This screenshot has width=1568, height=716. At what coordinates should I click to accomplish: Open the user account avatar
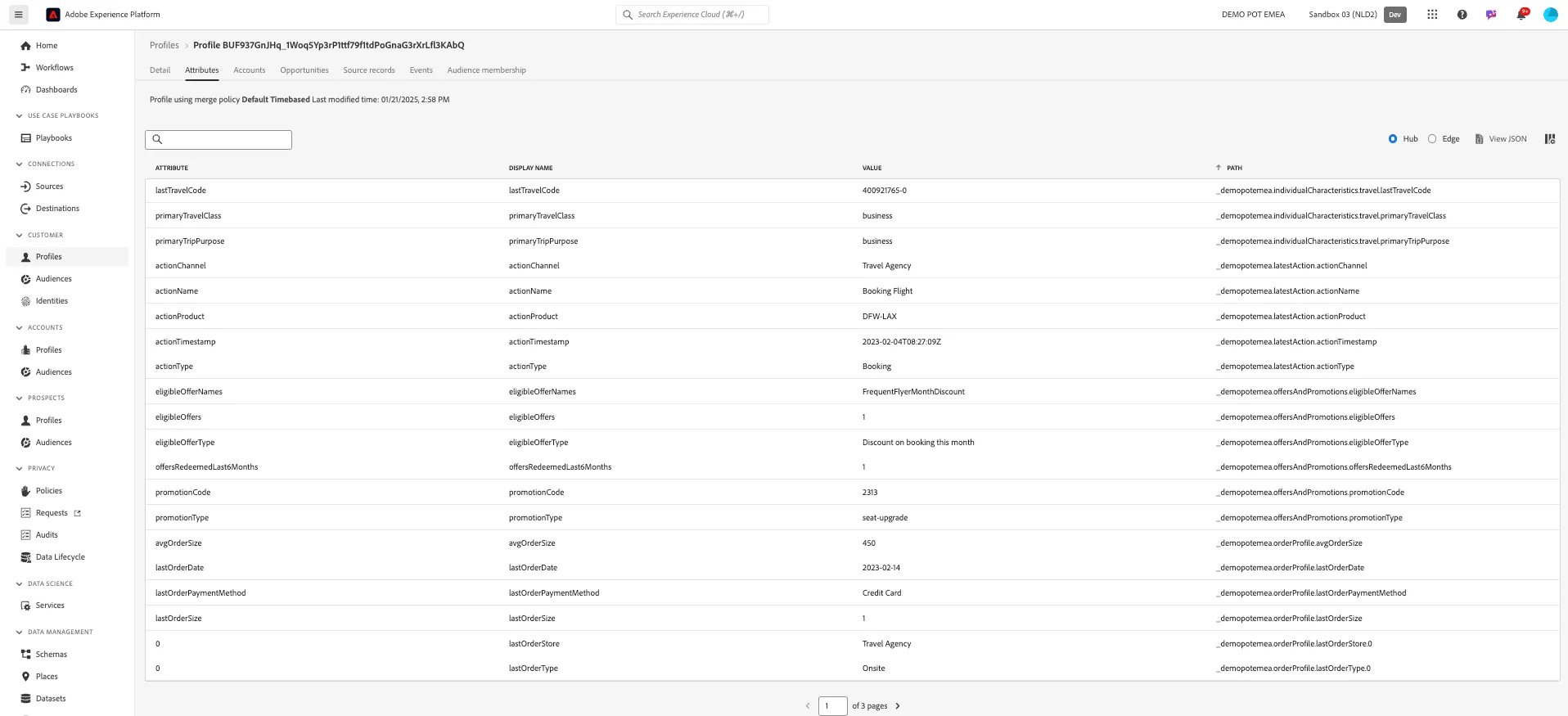tap(1550, 15)
